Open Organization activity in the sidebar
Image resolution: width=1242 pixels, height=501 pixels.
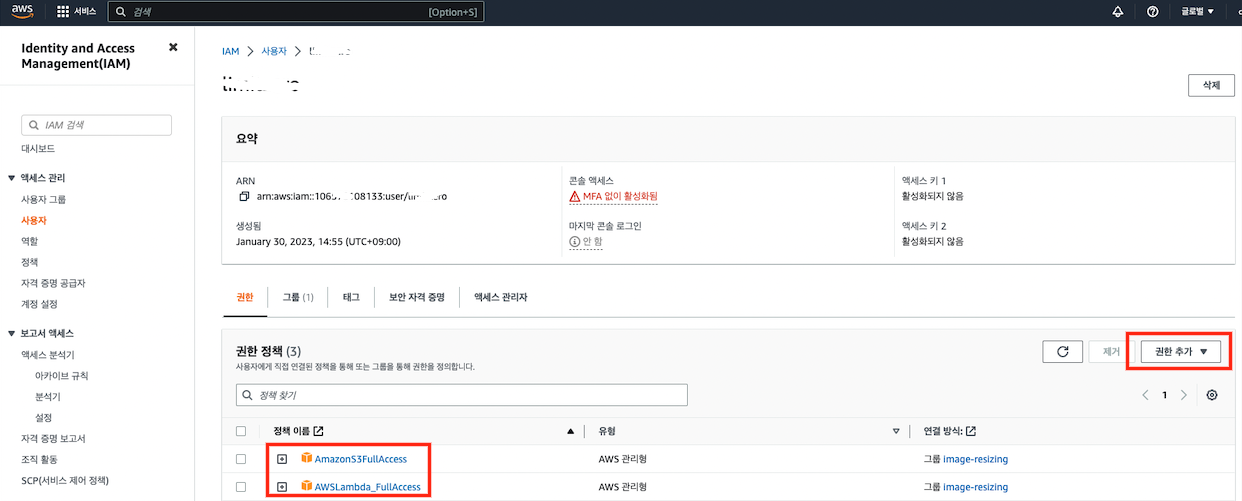(39, 460)
